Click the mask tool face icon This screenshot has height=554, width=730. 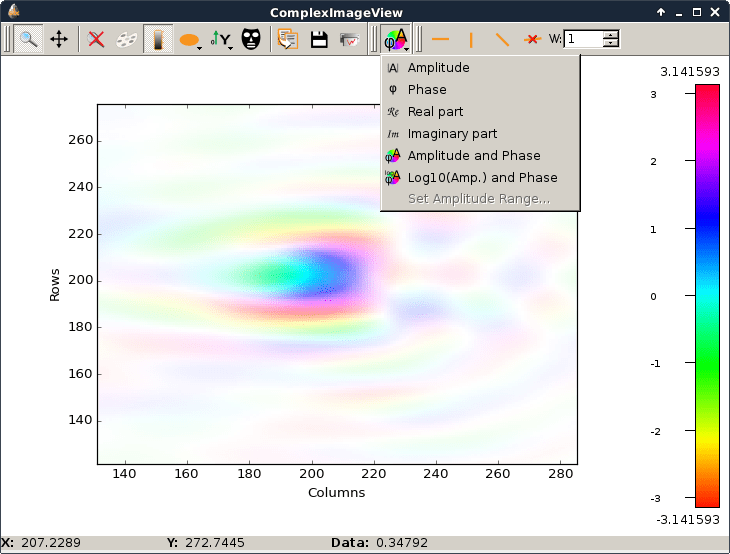251,39
